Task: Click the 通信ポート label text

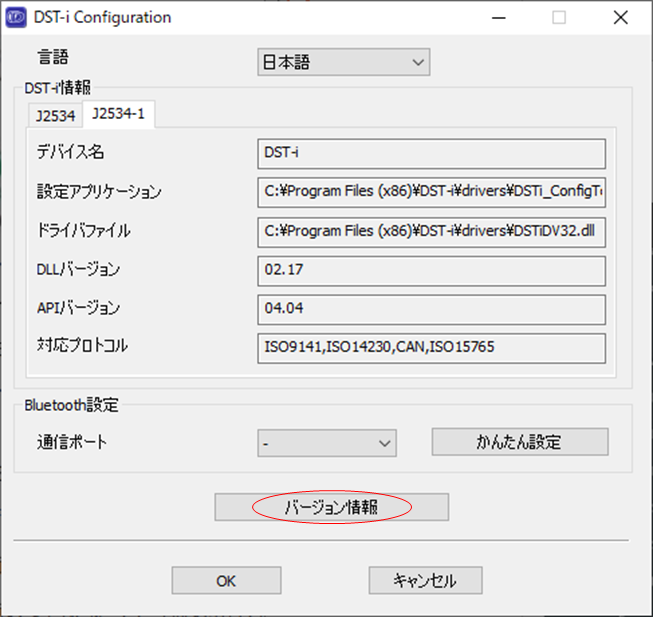Action: point(72,442)
